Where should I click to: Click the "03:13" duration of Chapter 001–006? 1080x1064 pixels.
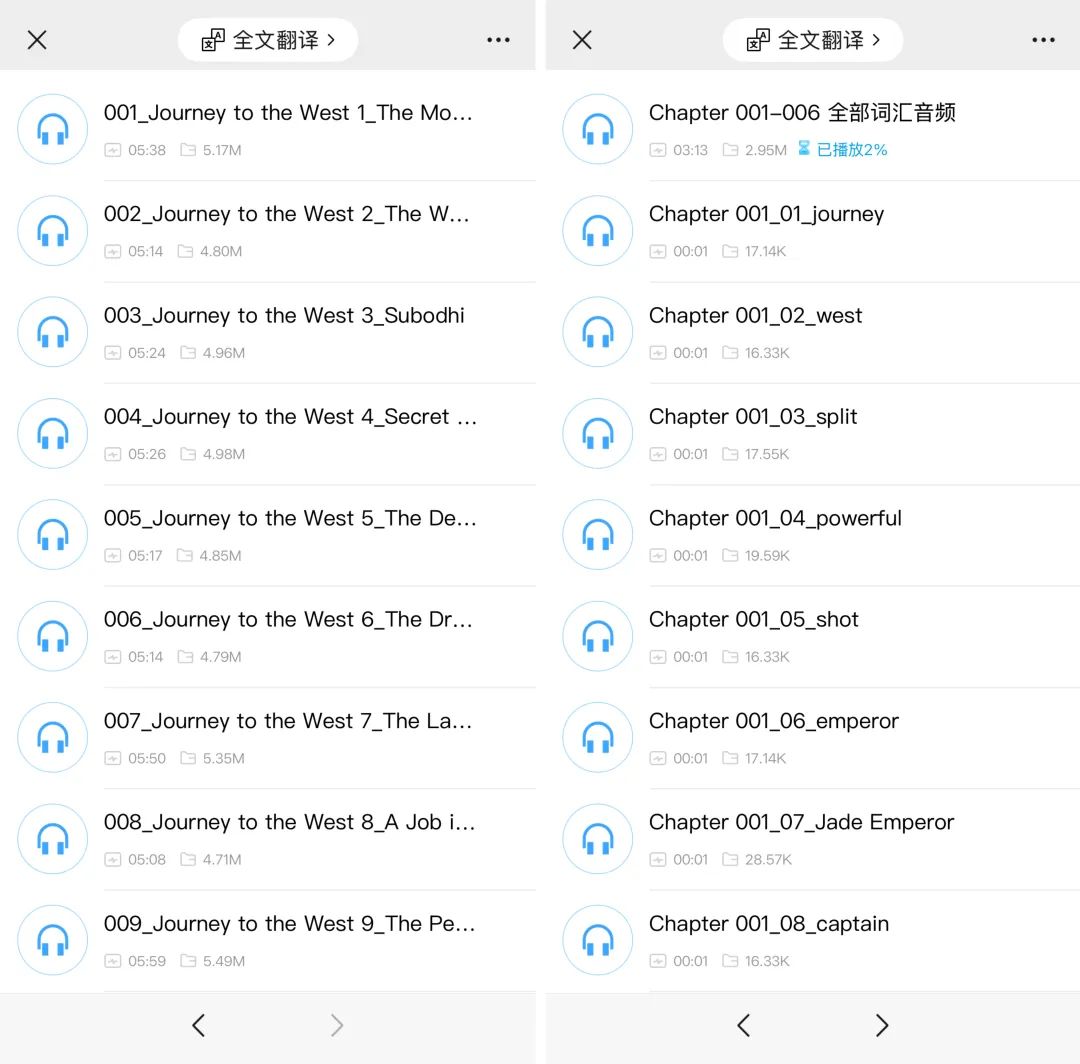click(x=690, y=150)
